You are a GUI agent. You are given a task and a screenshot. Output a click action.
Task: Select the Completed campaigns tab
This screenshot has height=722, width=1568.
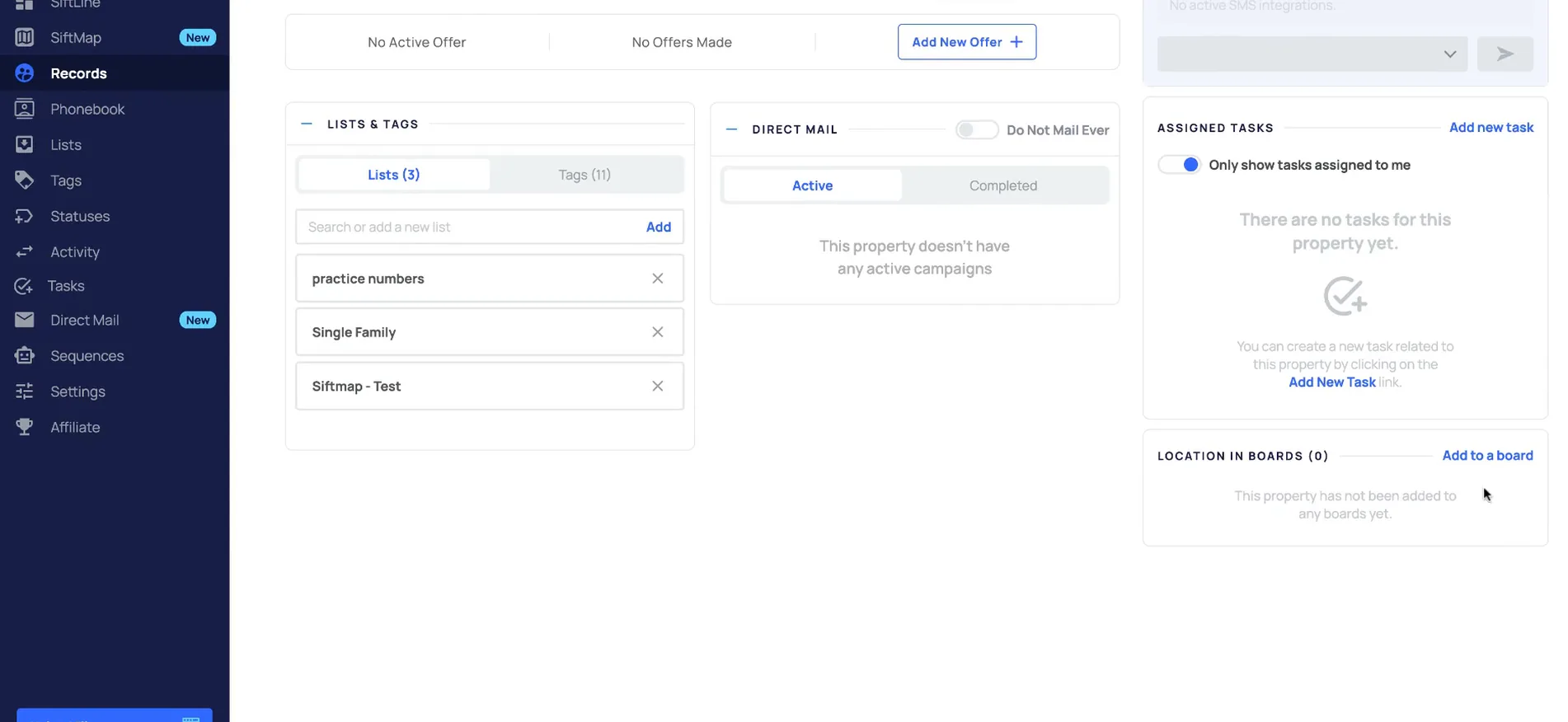(x=1003, y=185)
